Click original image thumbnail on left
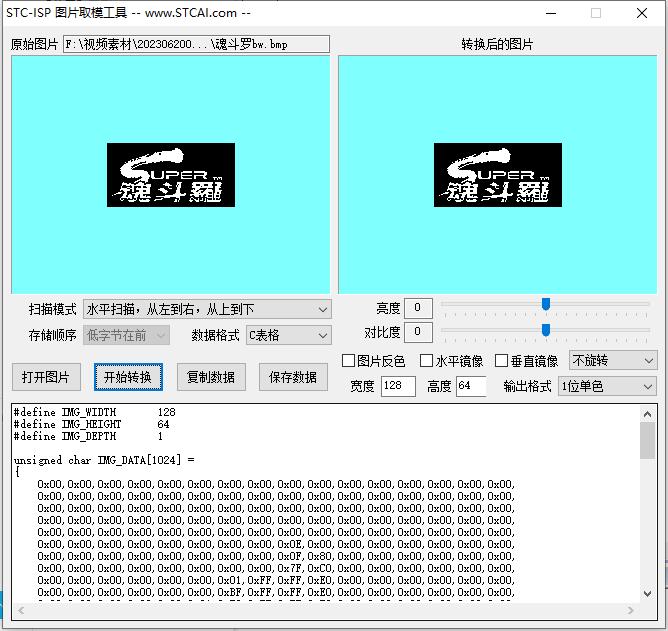Viewport: 668px width, 631px height. click(x=171, y=175)
